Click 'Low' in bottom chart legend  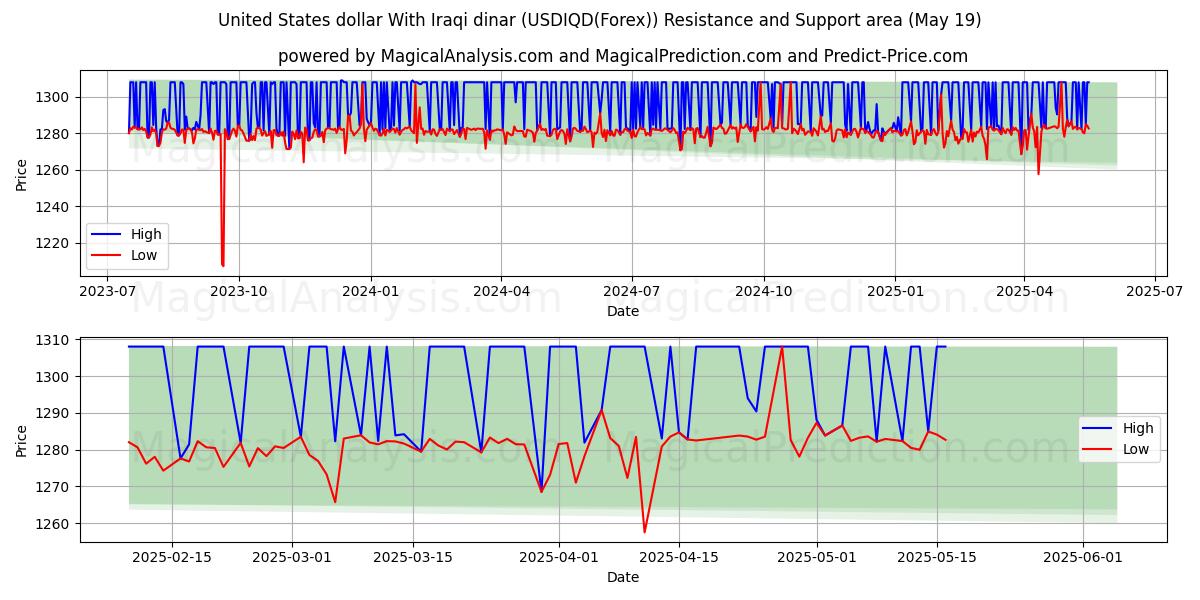(1136, 449)
